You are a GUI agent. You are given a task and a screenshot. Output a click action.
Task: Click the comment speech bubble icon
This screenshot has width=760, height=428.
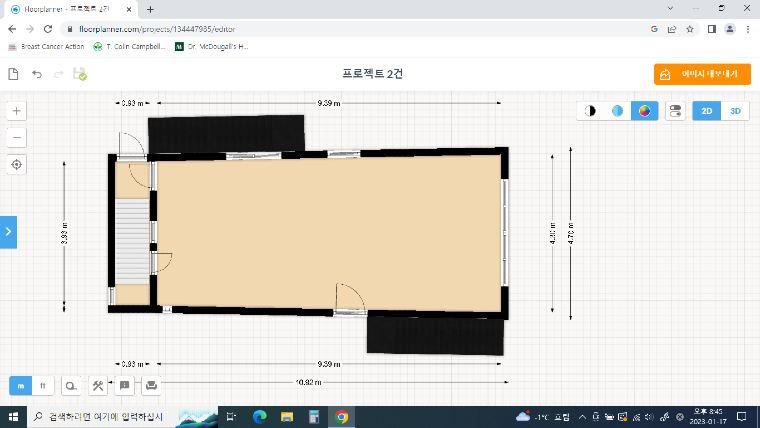pos(124,385)
